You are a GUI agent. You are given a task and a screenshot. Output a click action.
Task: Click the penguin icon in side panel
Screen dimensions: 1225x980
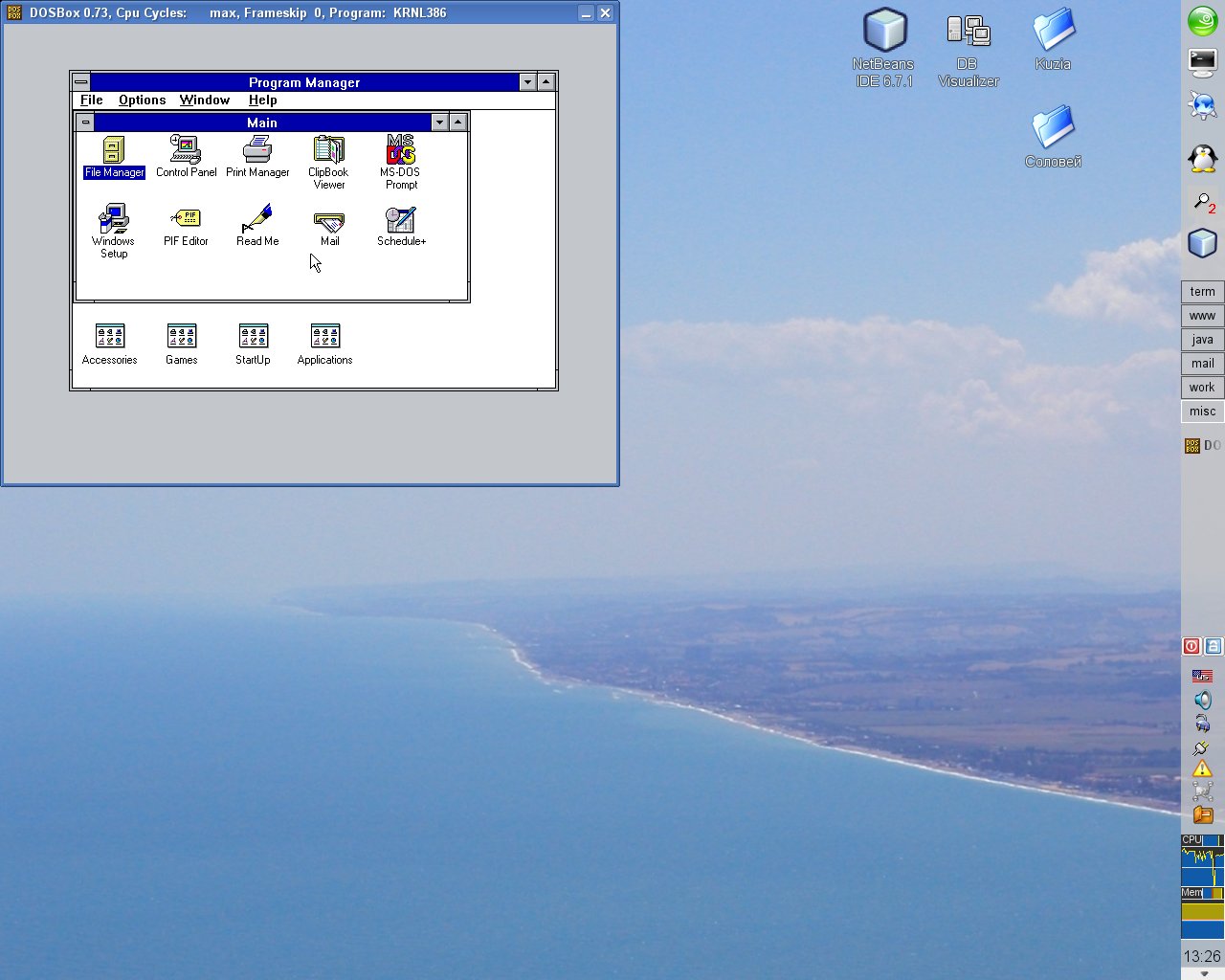click(x=1203, y=158)
